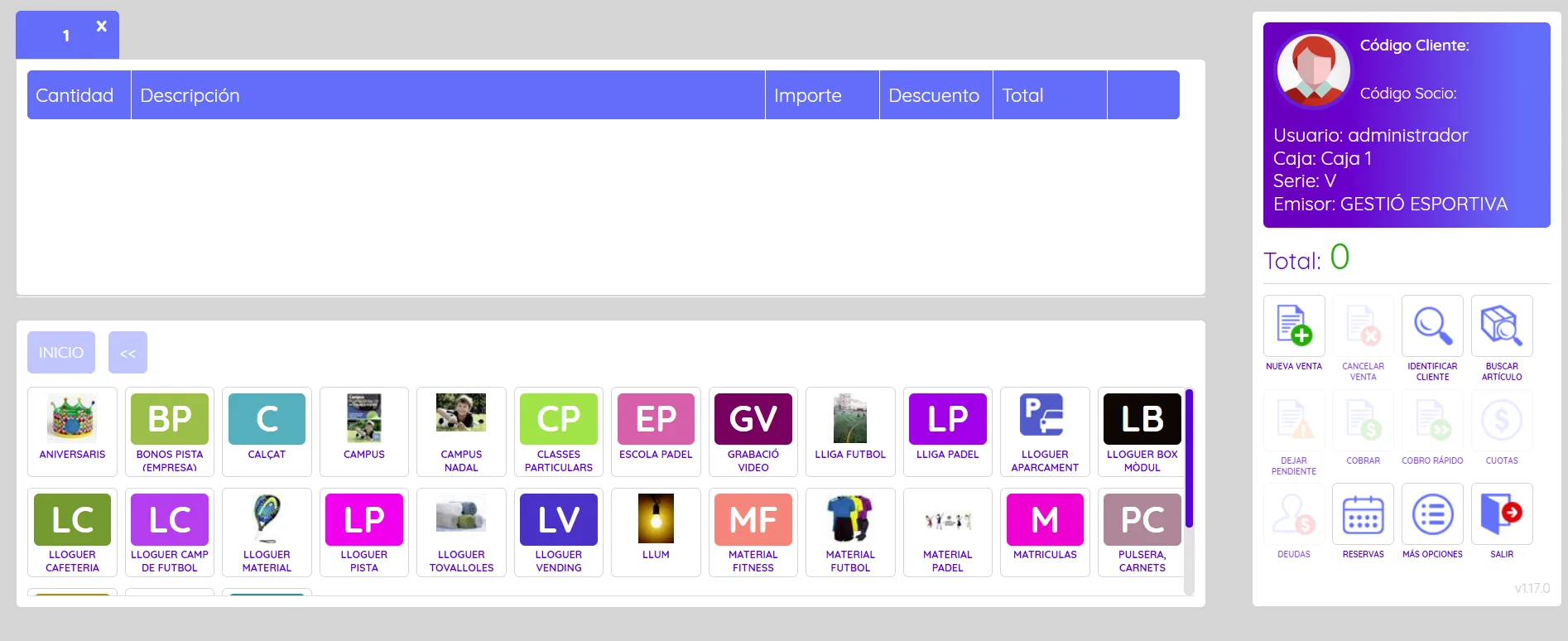Click the Caja: Caja 1 text

(x=1323, y=158)
